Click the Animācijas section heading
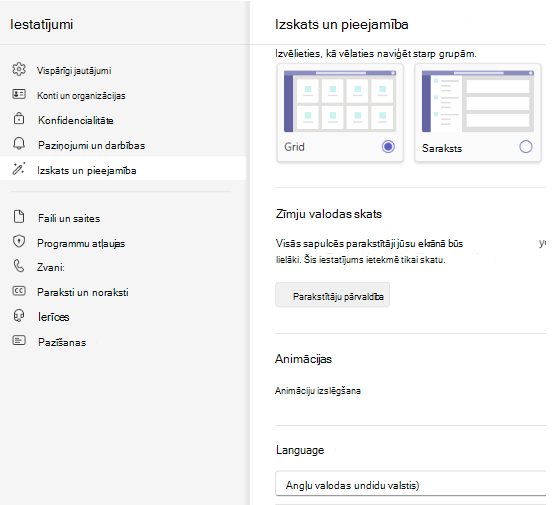 303,359
